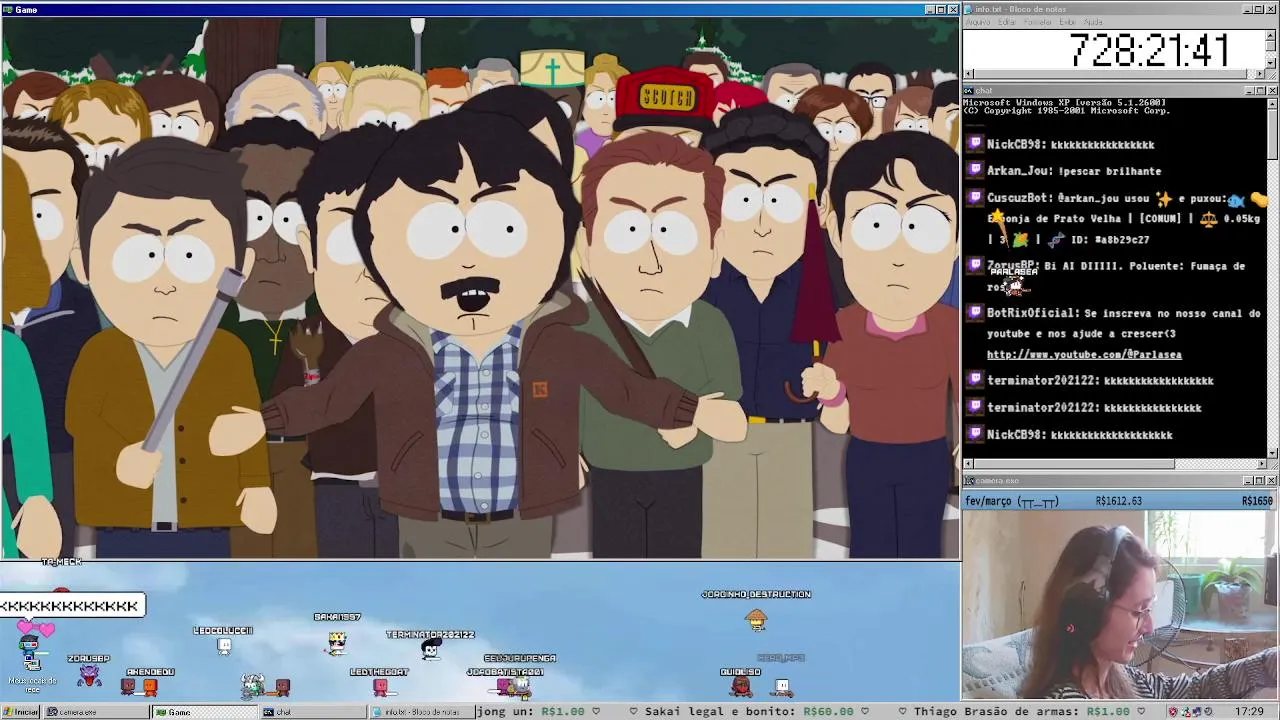Select the Game taskbar button
Viewport: 1280px width, 720px height.
click(203, 712)
